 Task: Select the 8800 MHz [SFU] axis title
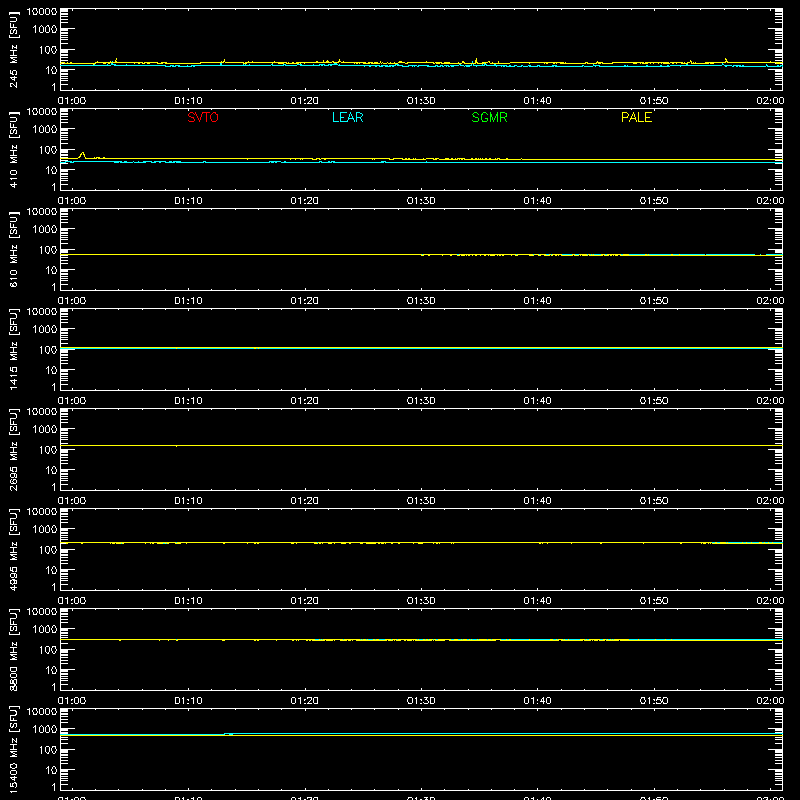pos(13,649)
